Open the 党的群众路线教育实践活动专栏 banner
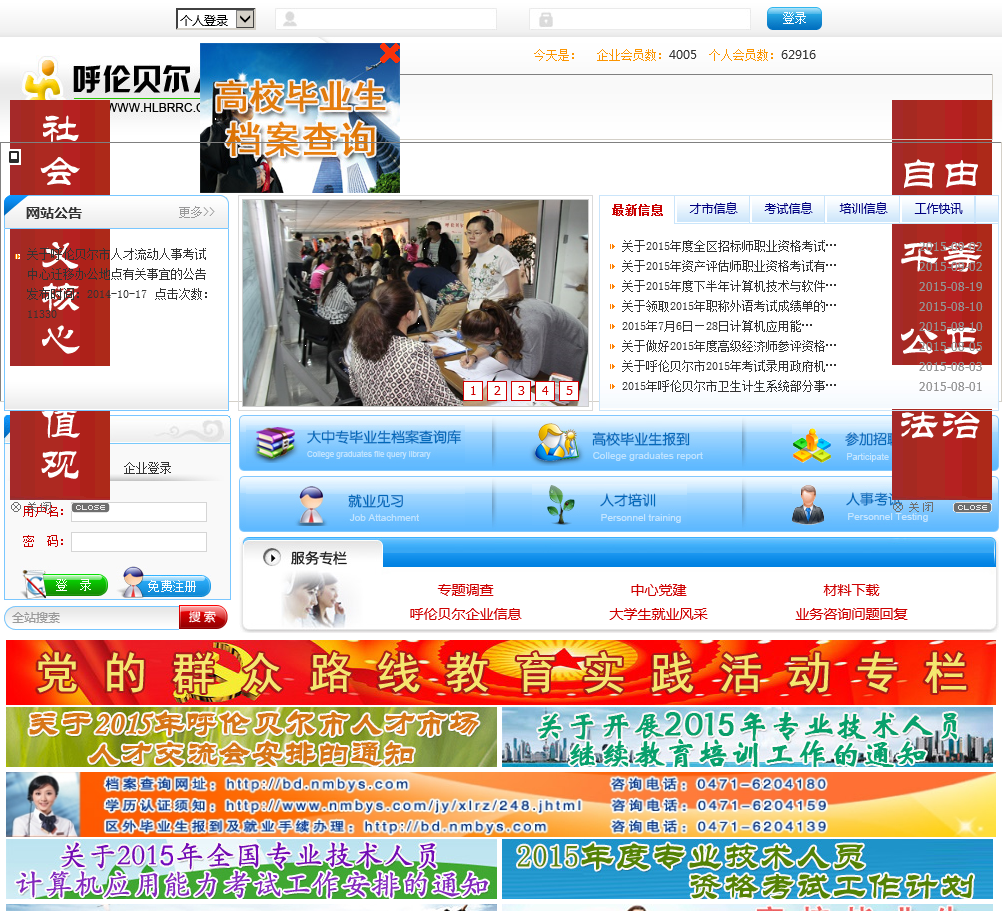The image size is (1002, 911). point(501,673)
